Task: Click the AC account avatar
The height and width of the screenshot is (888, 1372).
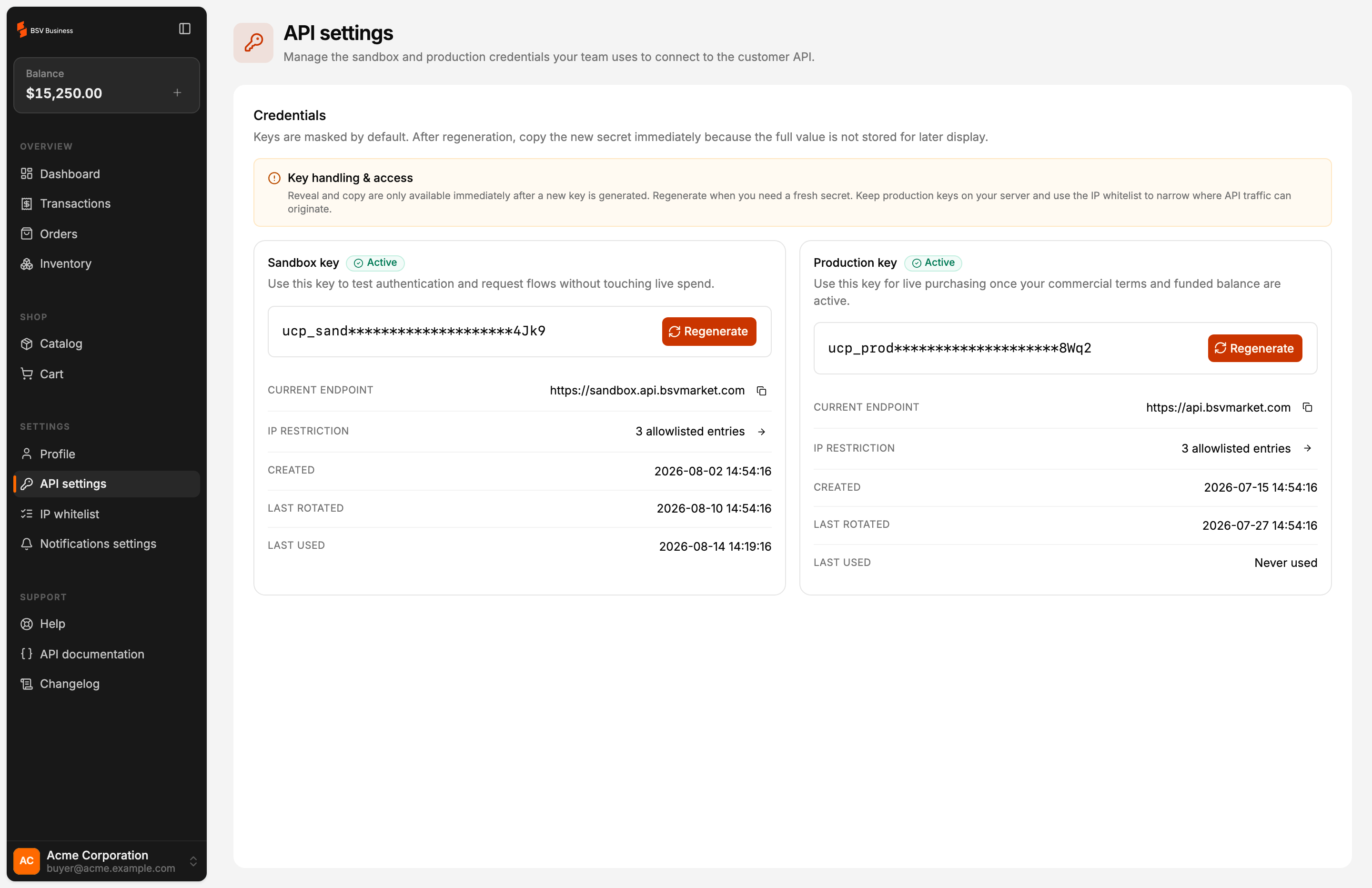Action: [27, 861]
